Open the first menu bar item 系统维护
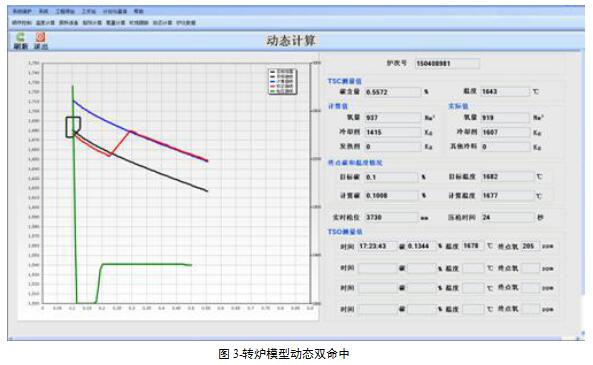The width and height of the screenshot is (593, 365). (22, 11)
